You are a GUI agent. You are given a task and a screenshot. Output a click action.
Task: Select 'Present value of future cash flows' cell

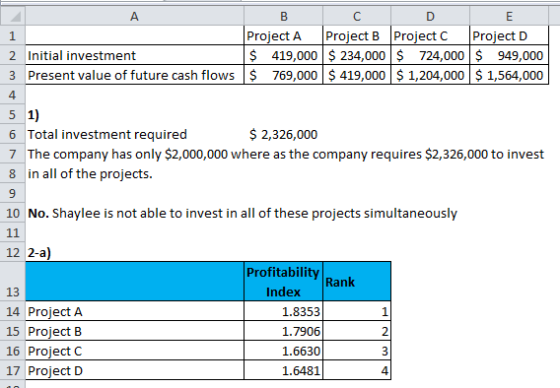135,75
